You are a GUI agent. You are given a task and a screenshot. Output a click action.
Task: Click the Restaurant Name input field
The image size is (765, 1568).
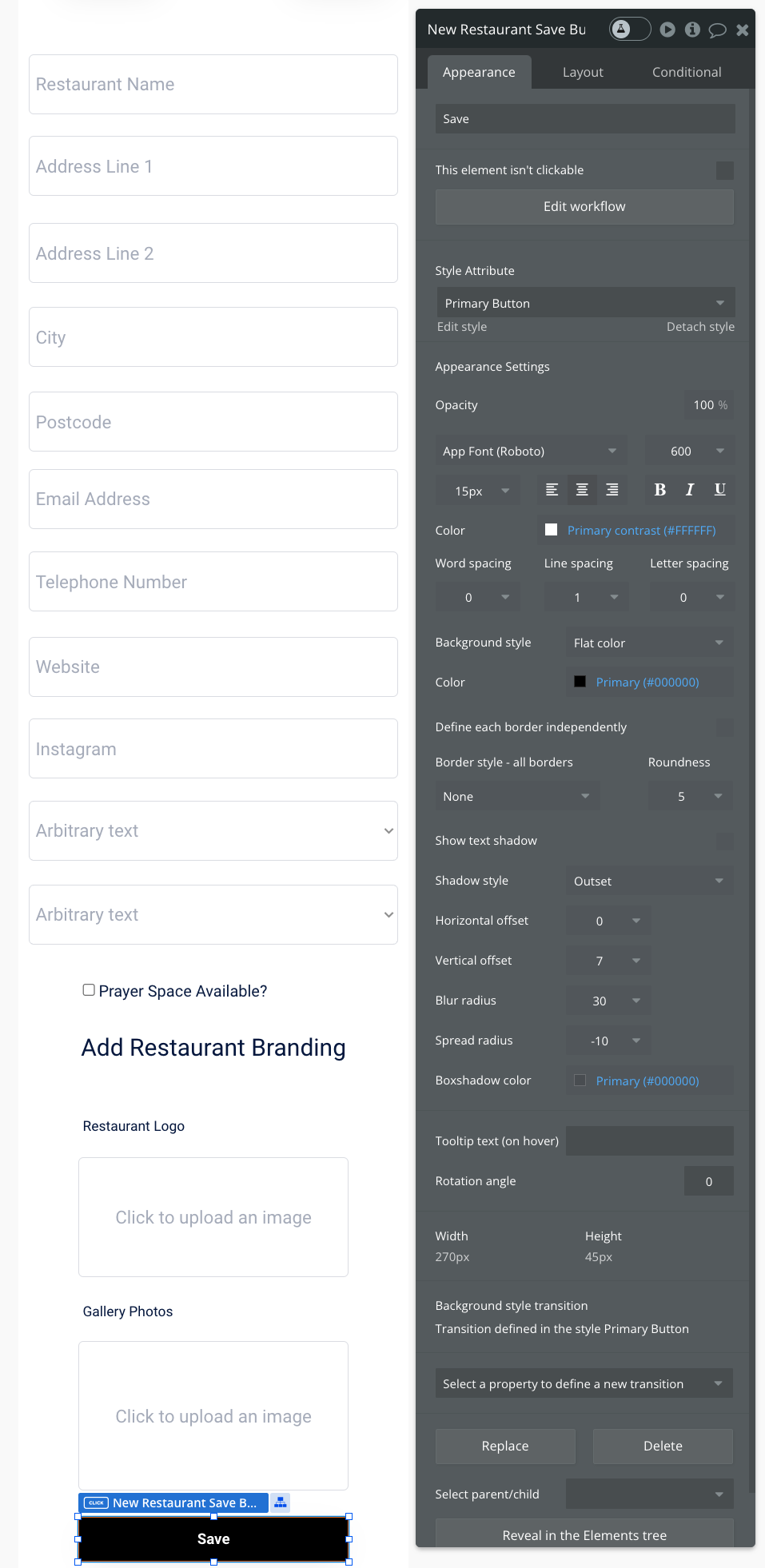213,85
